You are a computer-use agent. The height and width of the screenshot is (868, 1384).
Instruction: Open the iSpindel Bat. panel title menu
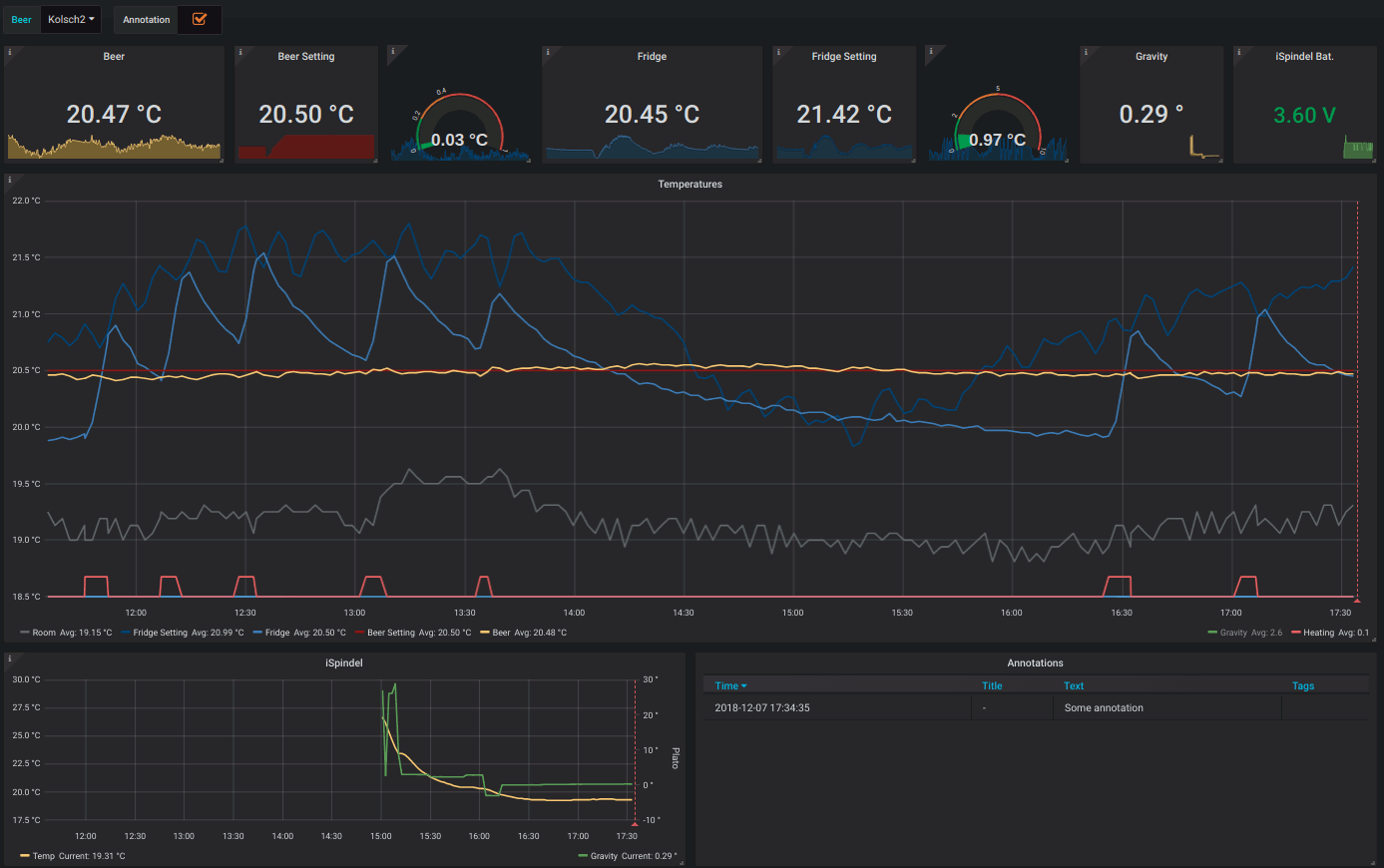[1304, 57]
